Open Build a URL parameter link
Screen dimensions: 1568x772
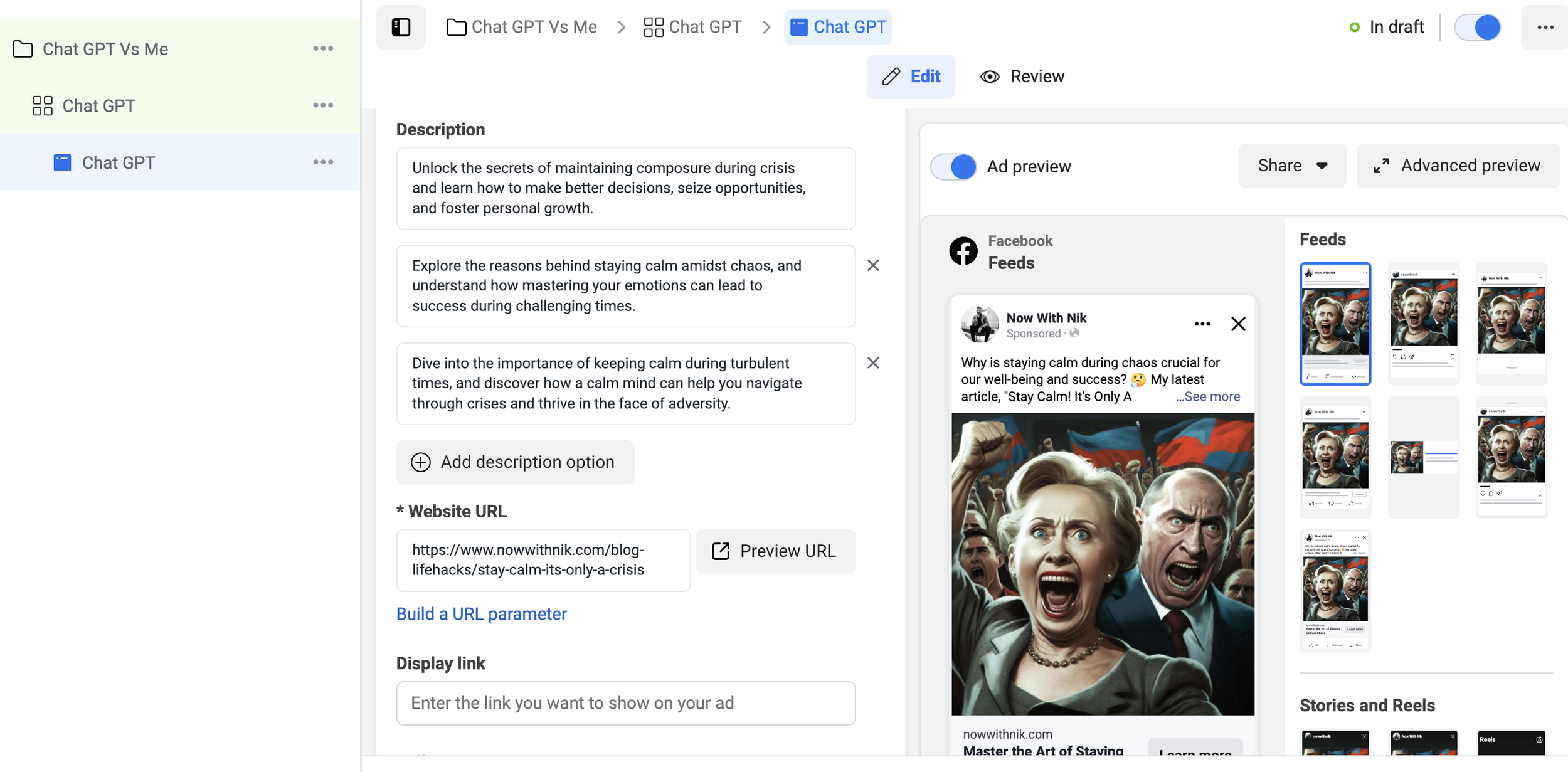481,614
